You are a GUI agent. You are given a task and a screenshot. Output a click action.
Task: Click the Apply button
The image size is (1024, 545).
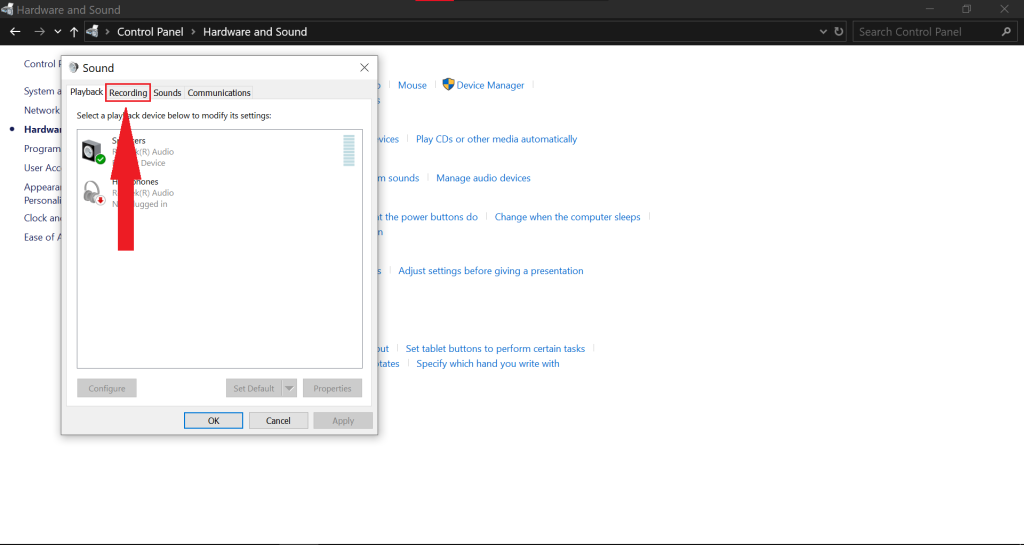tap(343, 420)
